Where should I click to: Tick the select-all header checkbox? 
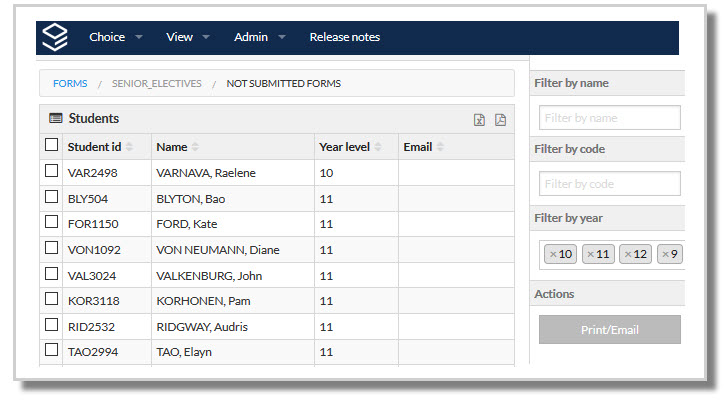tap(52, 145)
